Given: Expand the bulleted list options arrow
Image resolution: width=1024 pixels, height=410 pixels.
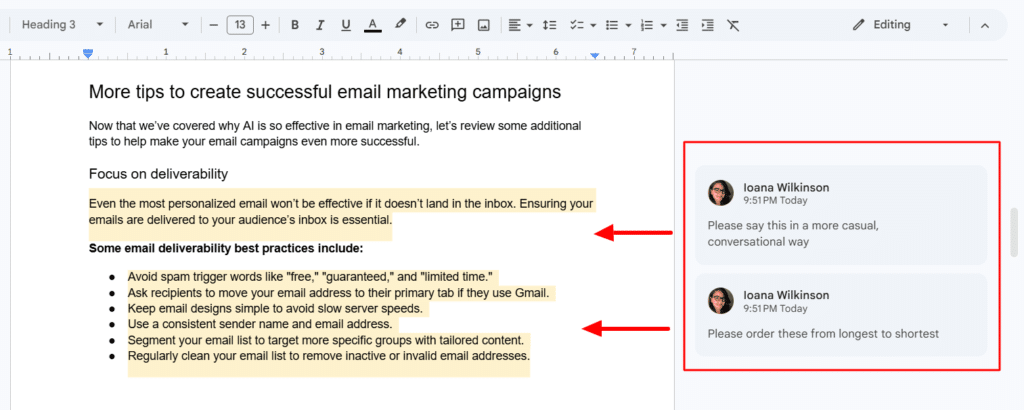Looking at the screenshot, I should pos(628,25).
